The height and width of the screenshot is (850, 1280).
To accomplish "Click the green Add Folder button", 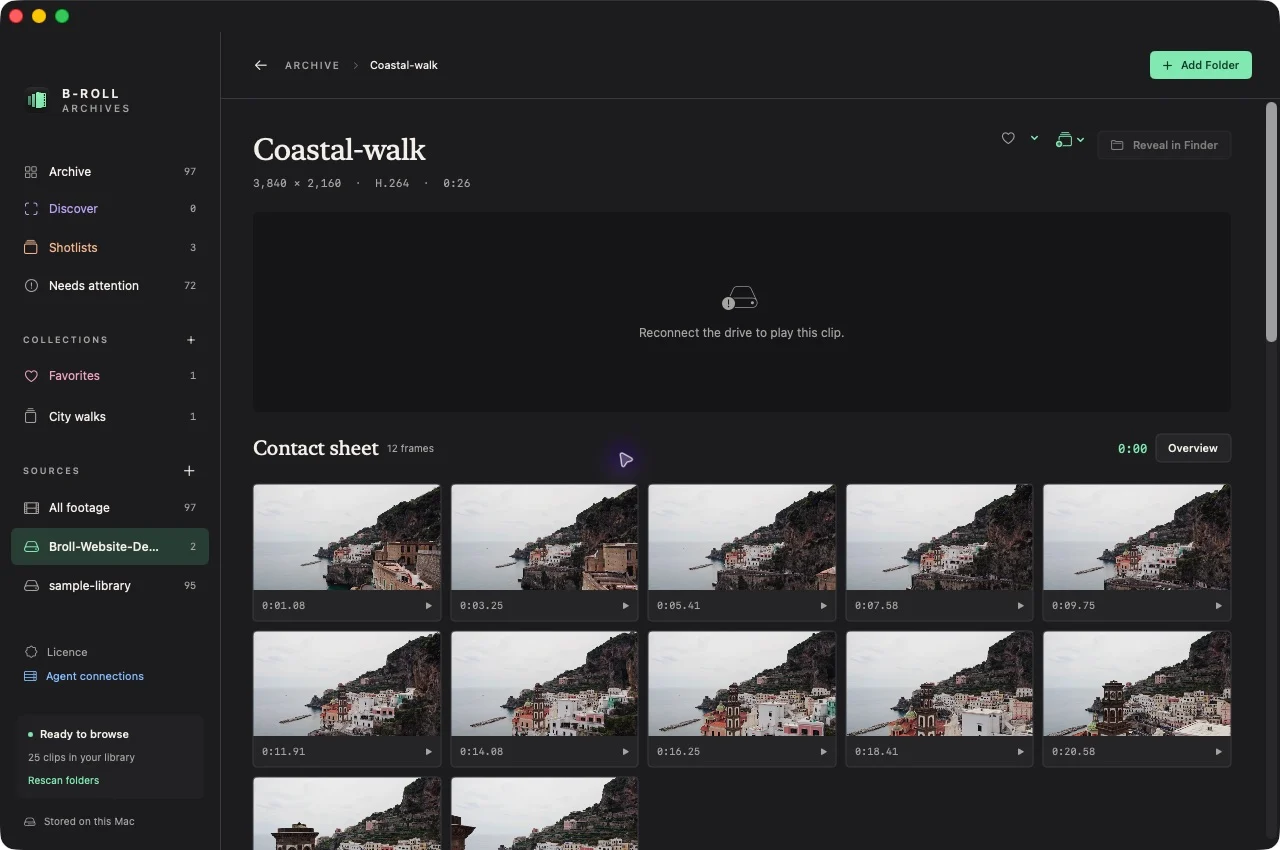I will pyautogui.click(x=1201, y=65).
